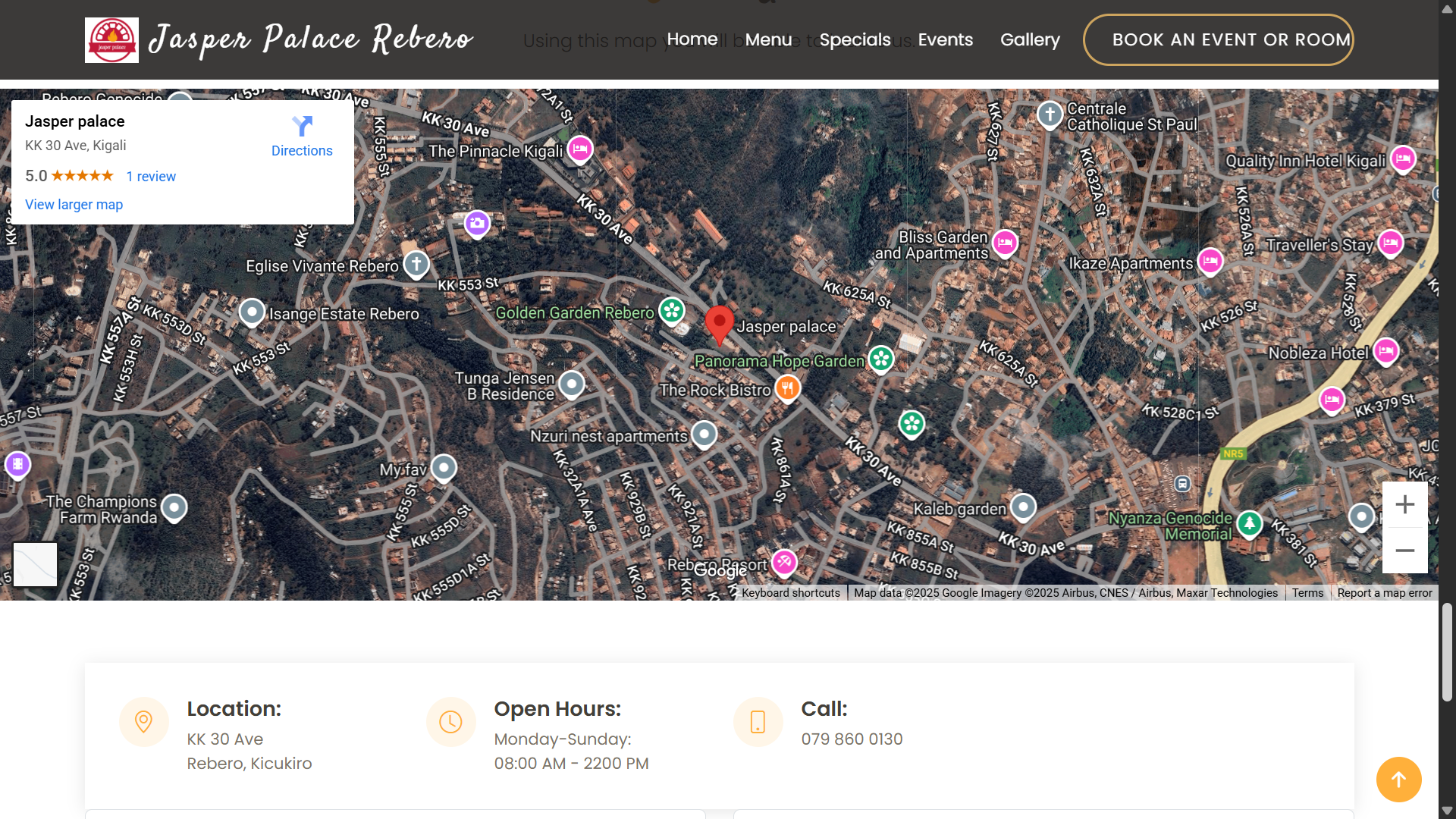Click the Open Hours clock icon
Image resolution: width=1456 pixels, height=819 pixels.
(450, 722)
